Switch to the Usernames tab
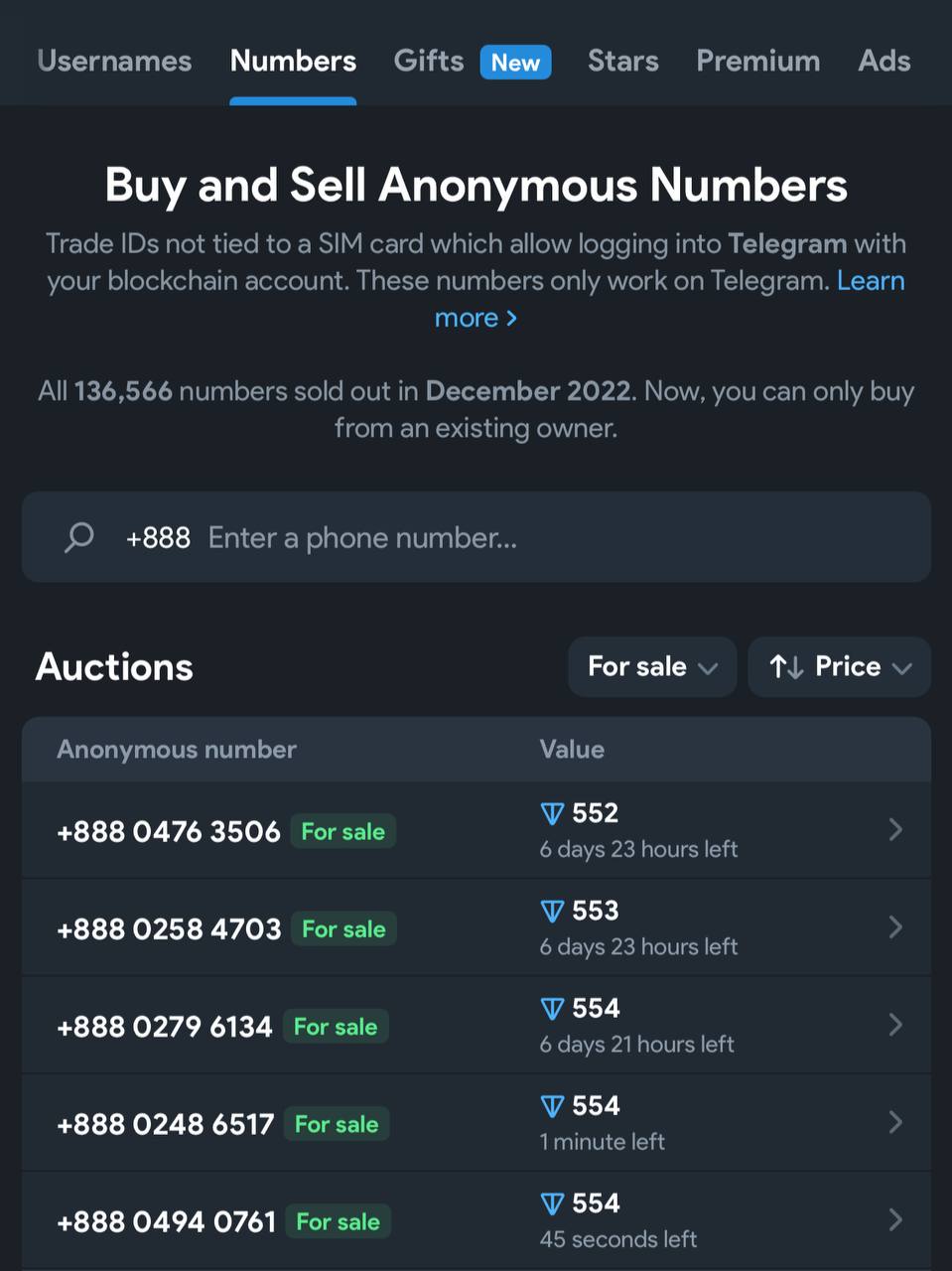Viewport: 952px width, 1271px height. (114, 61)
